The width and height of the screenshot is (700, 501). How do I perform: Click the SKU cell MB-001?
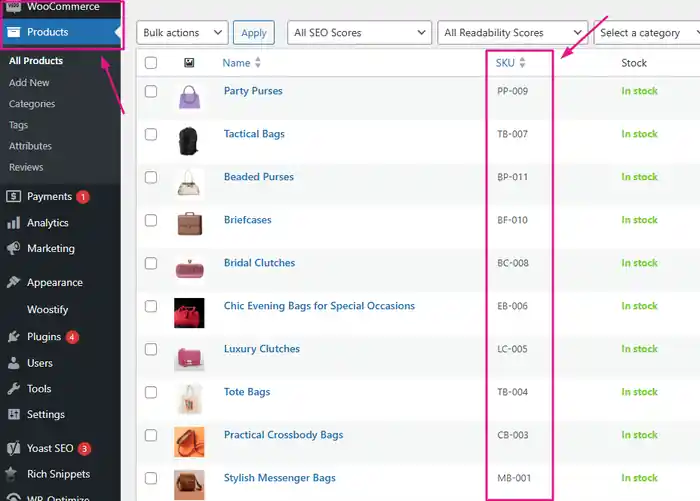pyautogui.click(x=514, y=478)
